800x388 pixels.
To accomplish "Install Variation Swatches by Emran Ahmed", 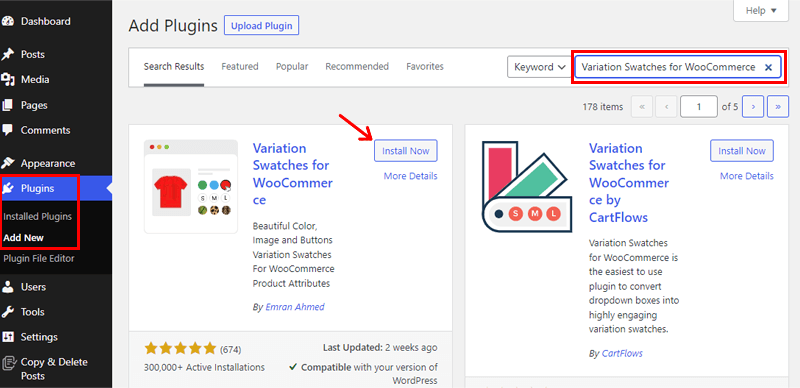I will [x=406, y=151].
